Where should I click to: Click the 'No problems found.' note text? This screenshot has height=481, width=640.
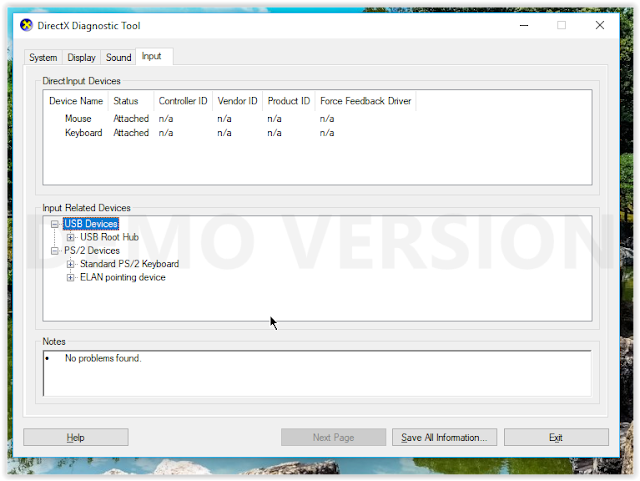(103, 359)
